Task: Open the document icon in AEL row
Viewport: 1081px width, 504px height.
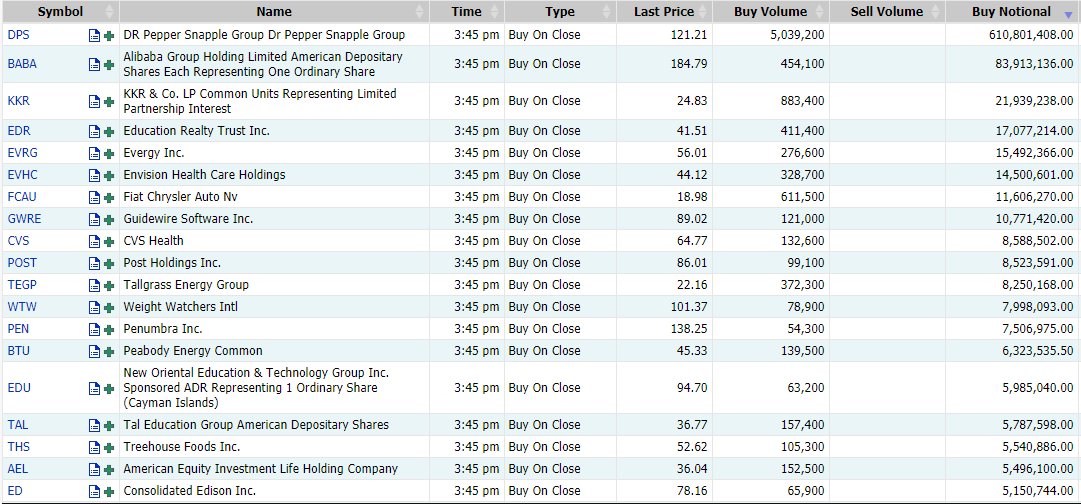Action: point(94,470)
